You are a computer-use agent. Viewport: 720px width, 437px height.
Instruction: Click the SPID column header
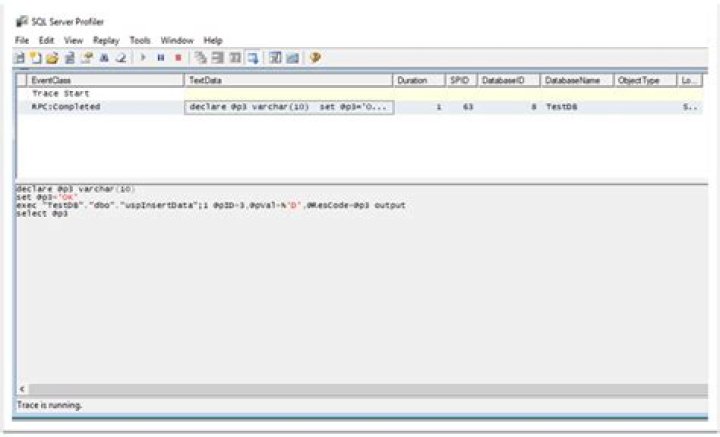[x=461, y=80]
